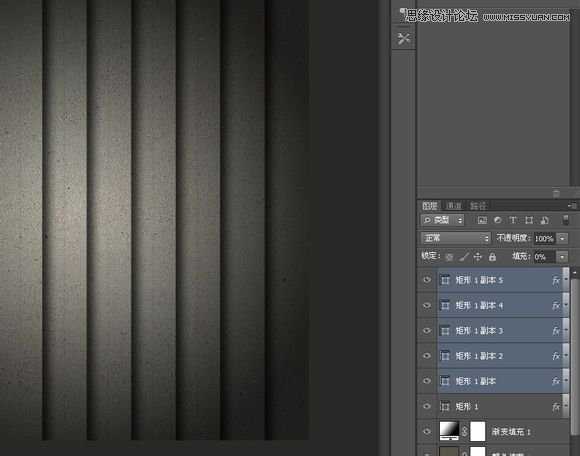Image resolution: width=580 pixels, height=456 pixels.
Task: Hide the 矩形 1 副本 3 layer
Action: tap(427, 331)
